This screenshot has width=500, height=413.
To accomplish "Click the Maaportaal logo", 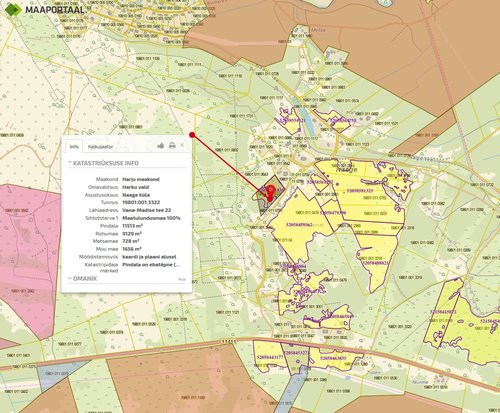I will tap(45, 9).
